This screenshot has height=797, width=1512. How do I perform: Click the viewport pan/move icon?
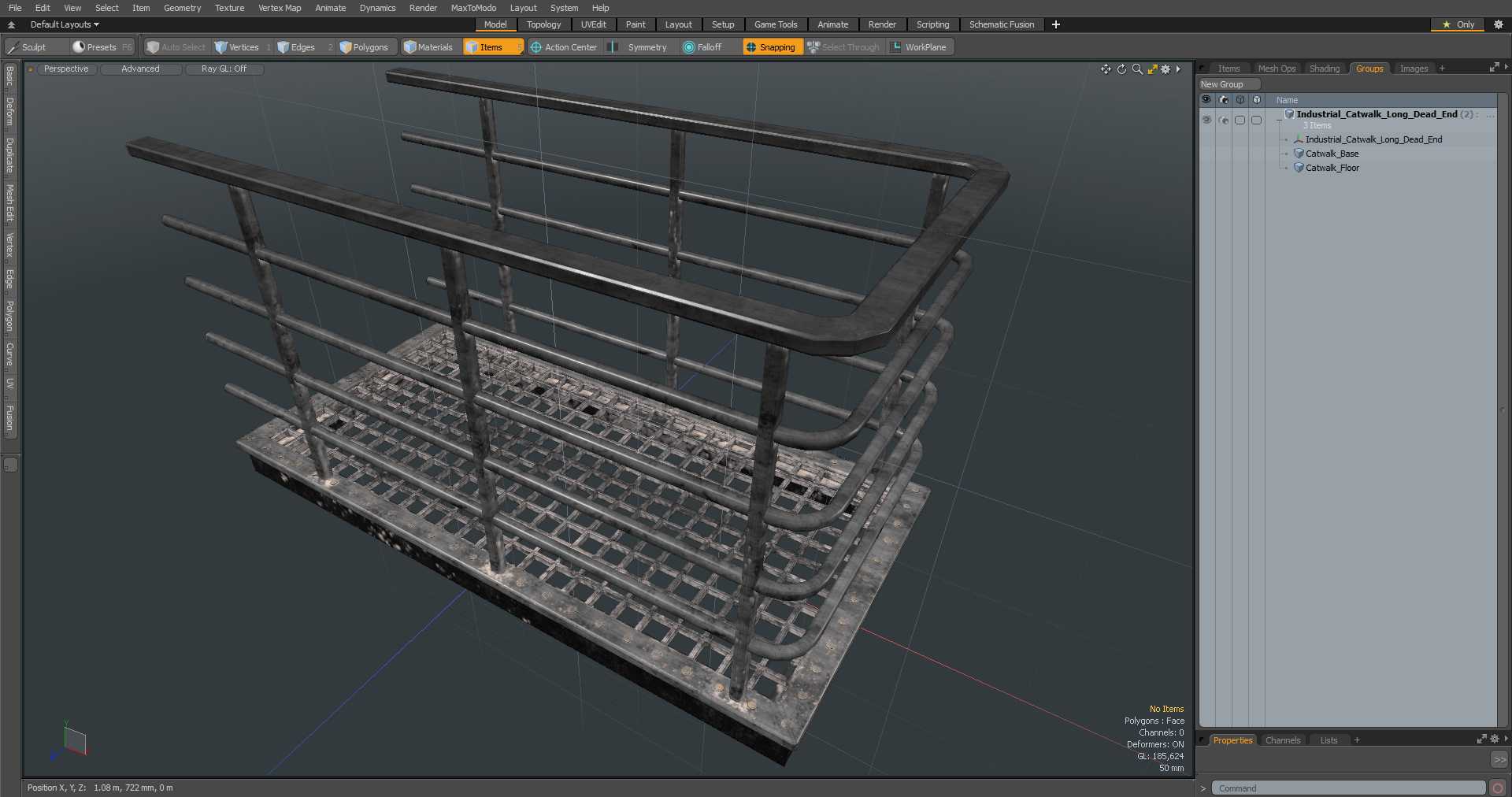(x=1106, y=69)
